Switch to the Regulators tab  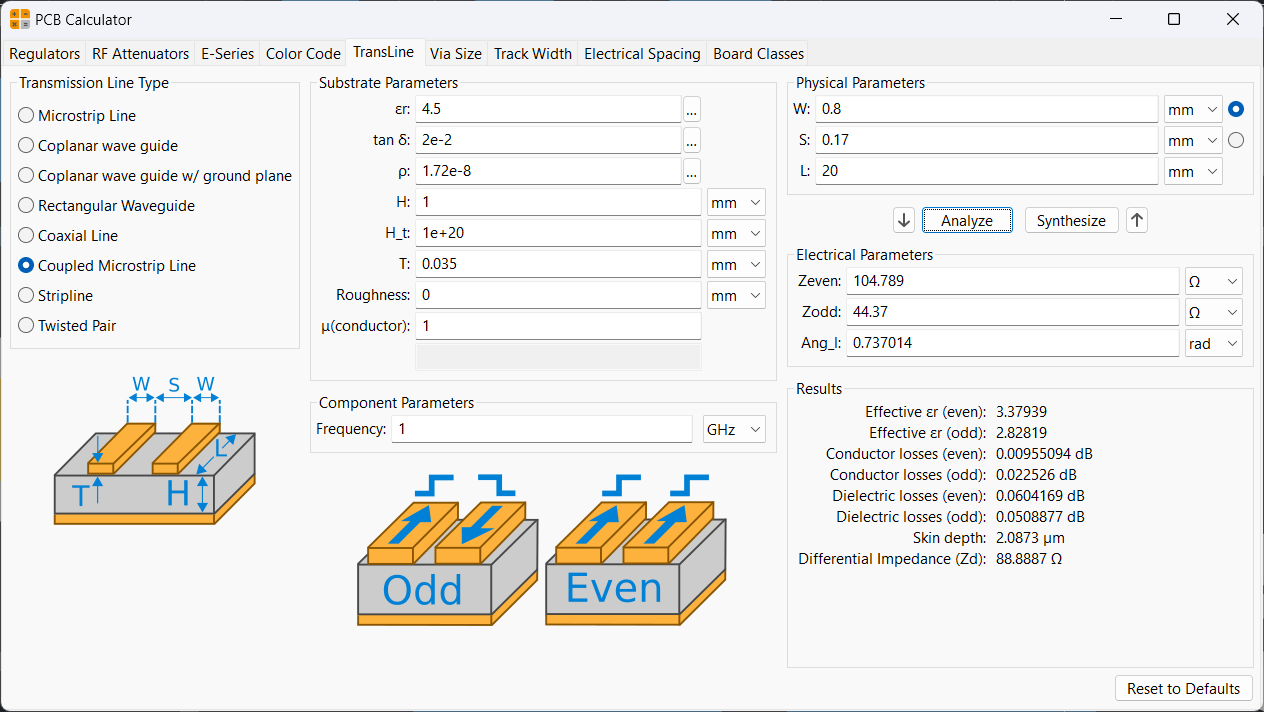point(44,54)
